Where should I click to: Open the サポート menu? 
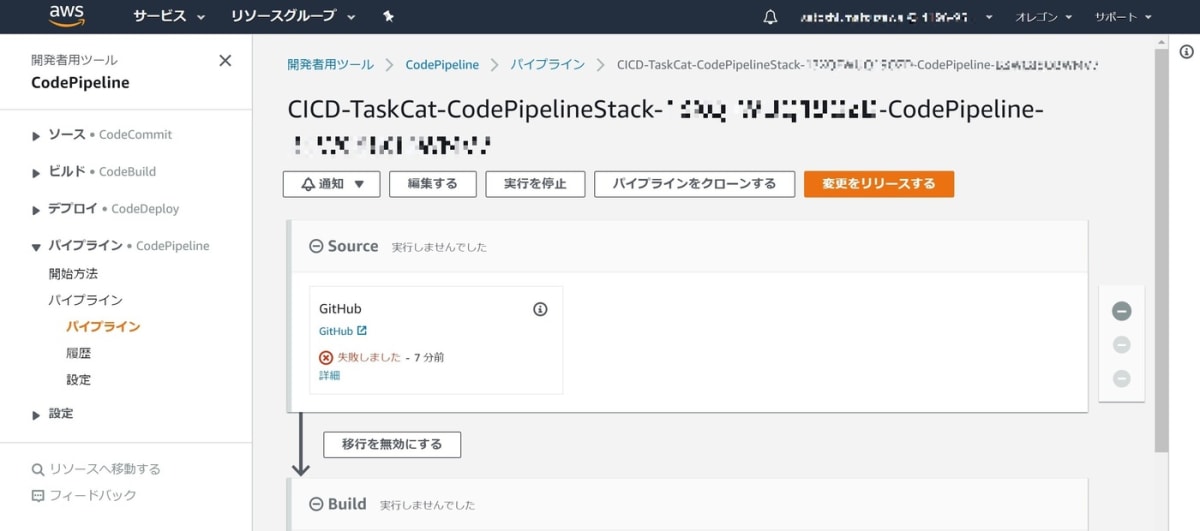point(1122,17)
